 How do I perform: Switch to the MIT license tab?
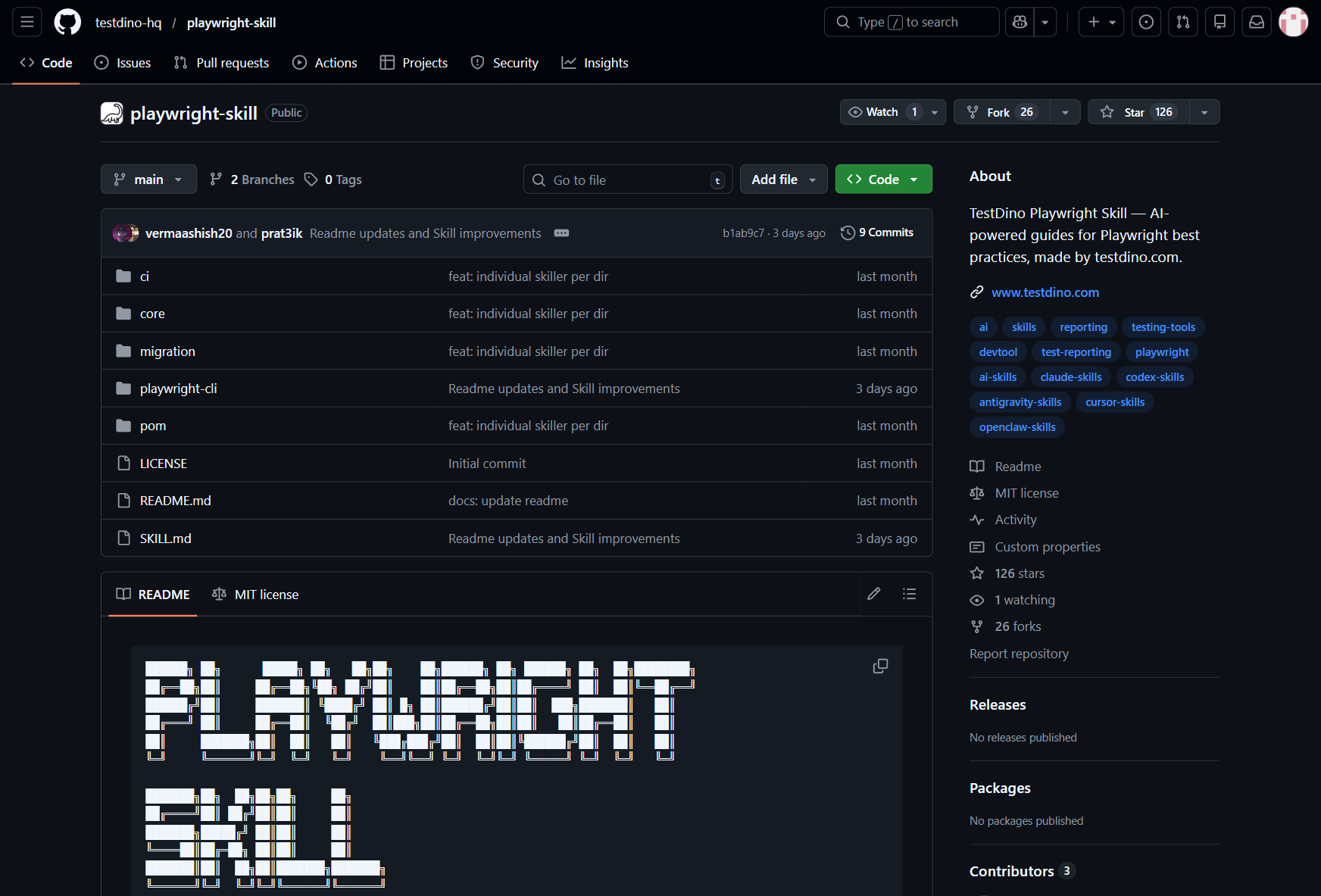click(255, 594)
